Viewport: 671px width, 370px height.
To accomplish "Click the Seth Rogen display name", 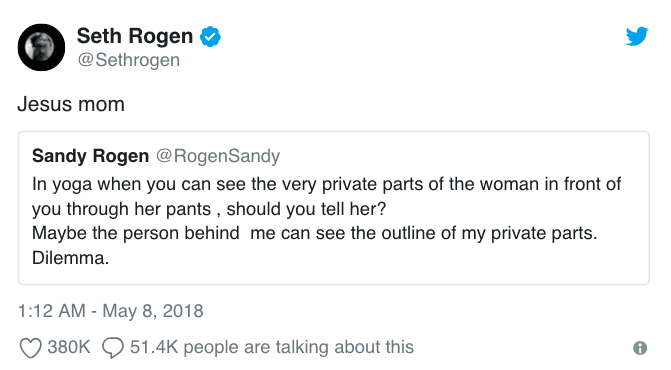I will [x=135, y=36].
